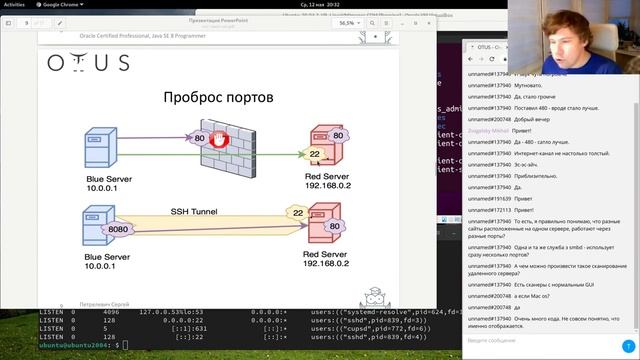Image resolution: width=640 pixels, height=360 pixels.
Task: Click the chat message input field
Action: [x=542, y=341]
